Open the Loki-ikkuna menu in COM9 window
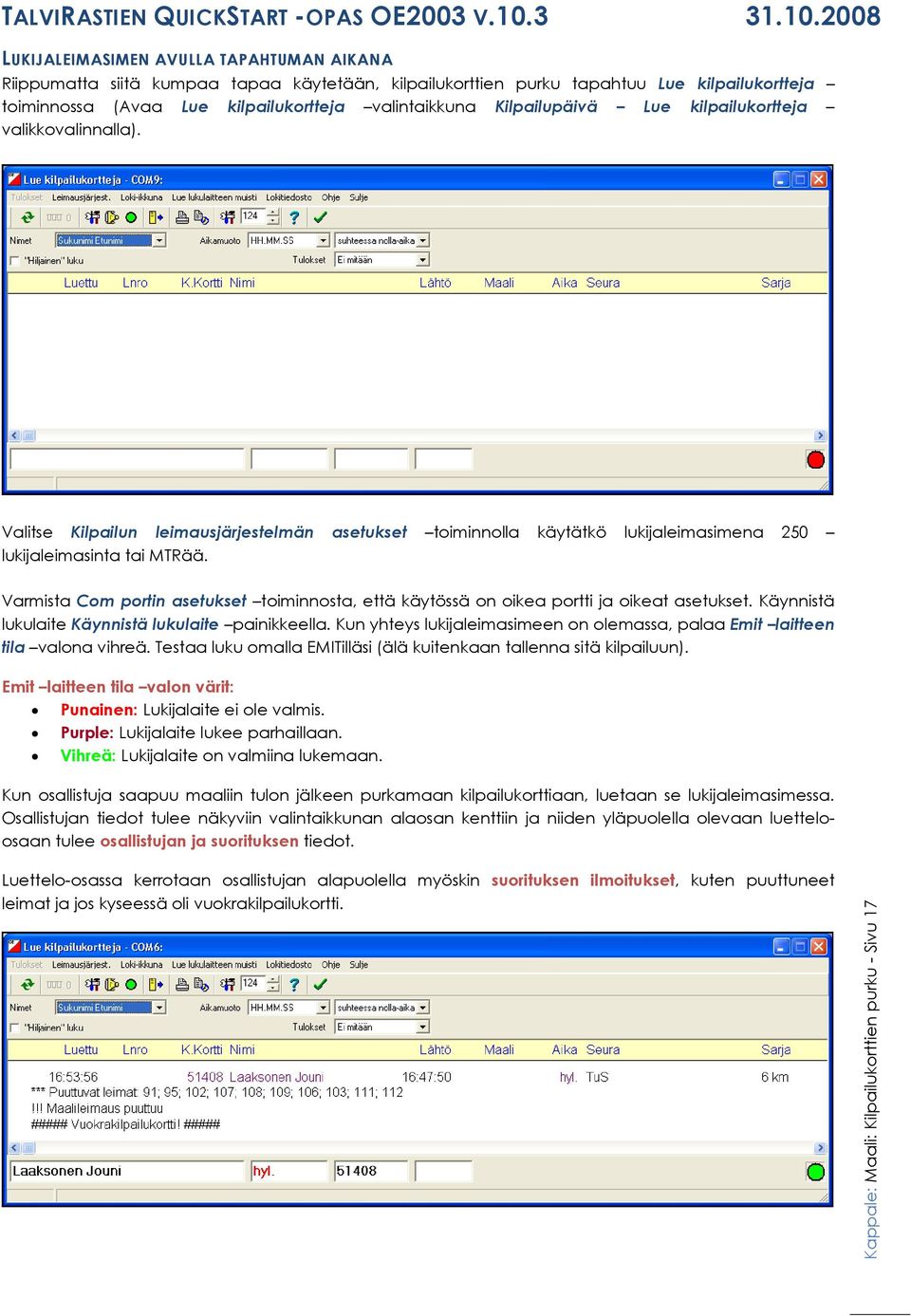The height and width of the screenshot is (1316, 911). 141,197
